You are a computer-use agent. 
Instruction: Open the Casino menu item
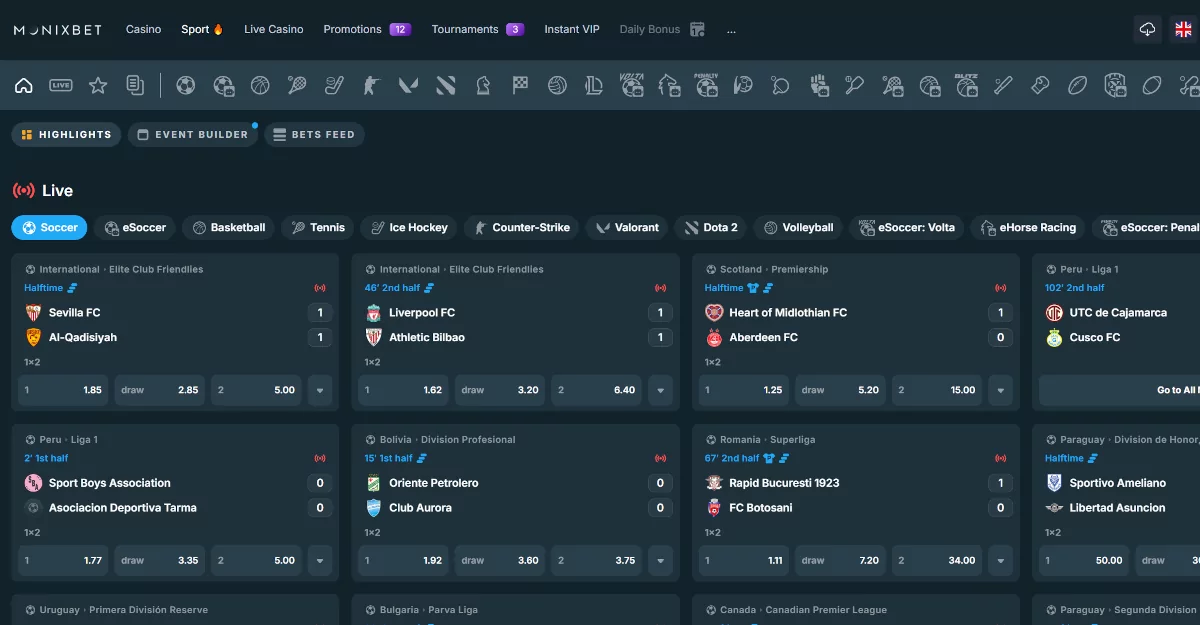[144, 29]
